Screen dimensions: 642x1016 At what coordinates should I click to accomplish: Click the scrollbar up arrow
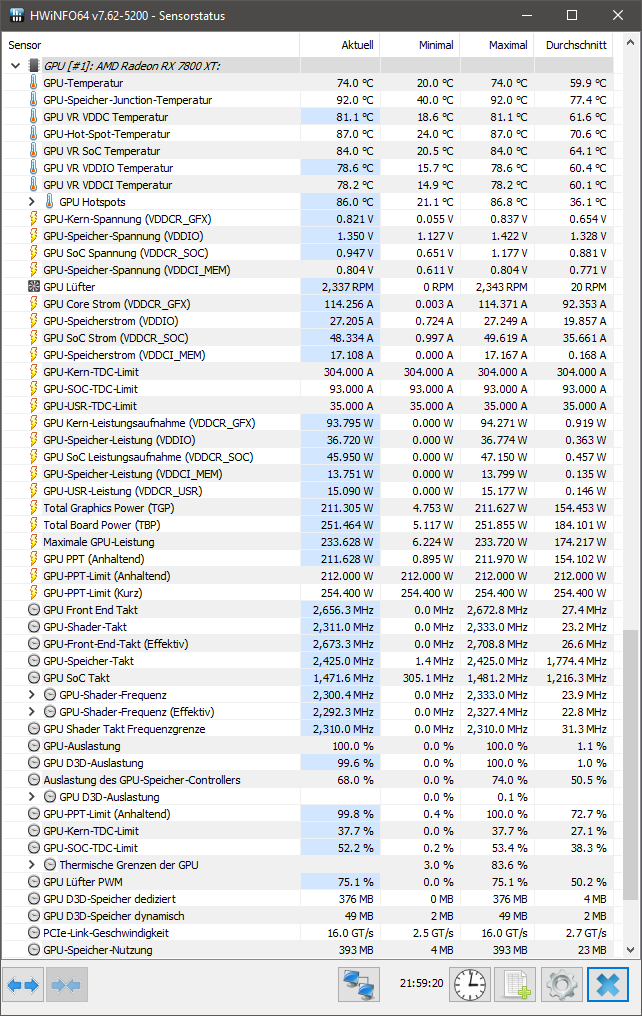click(630, 43)
